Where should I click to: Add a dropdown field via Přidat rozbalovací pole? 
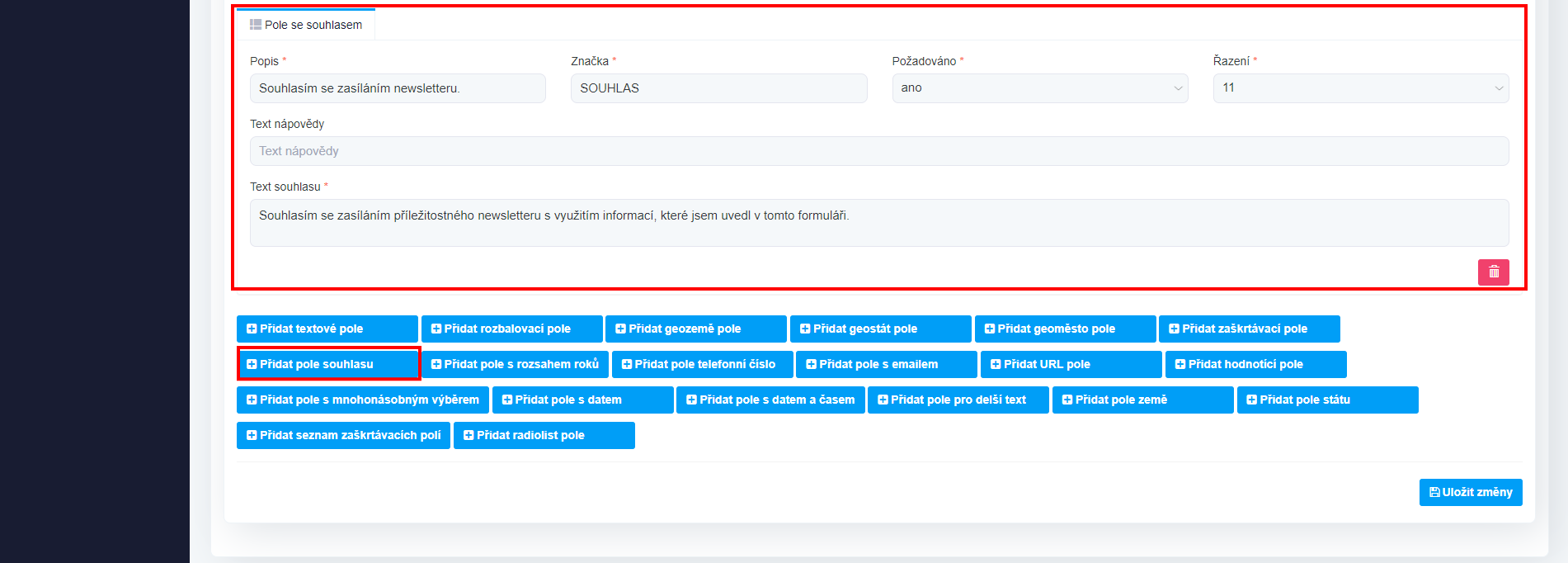[511, 329]
